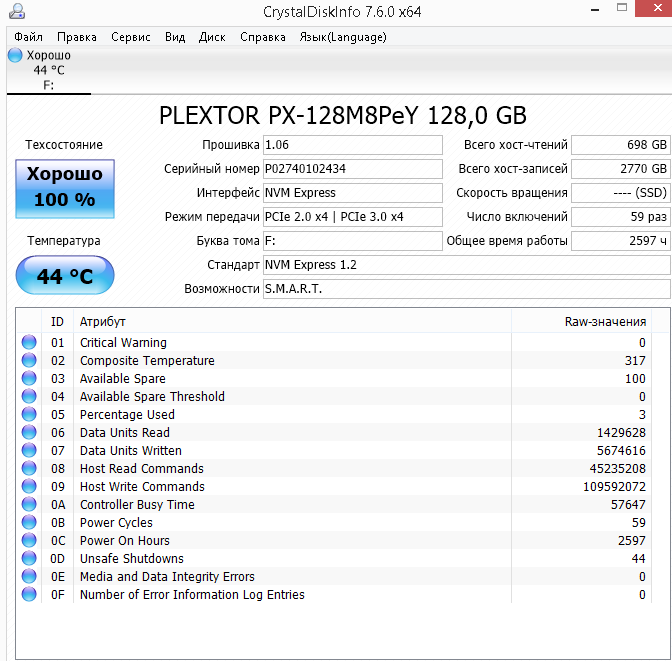Select the Percentage Used attribute text

(x=127, y=415)
